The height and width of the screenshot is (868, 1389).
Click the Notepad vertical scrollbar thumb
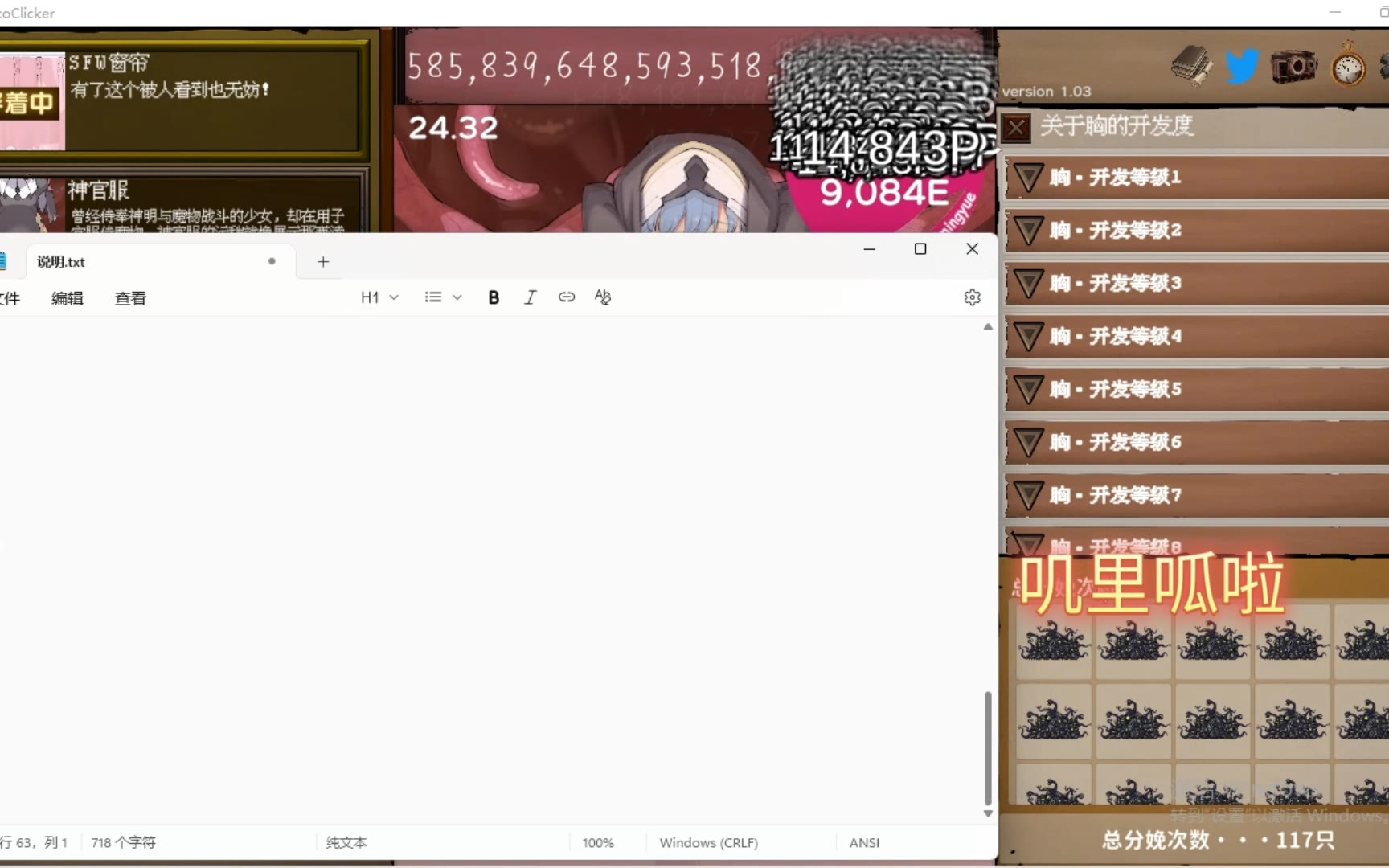point(988,747)
